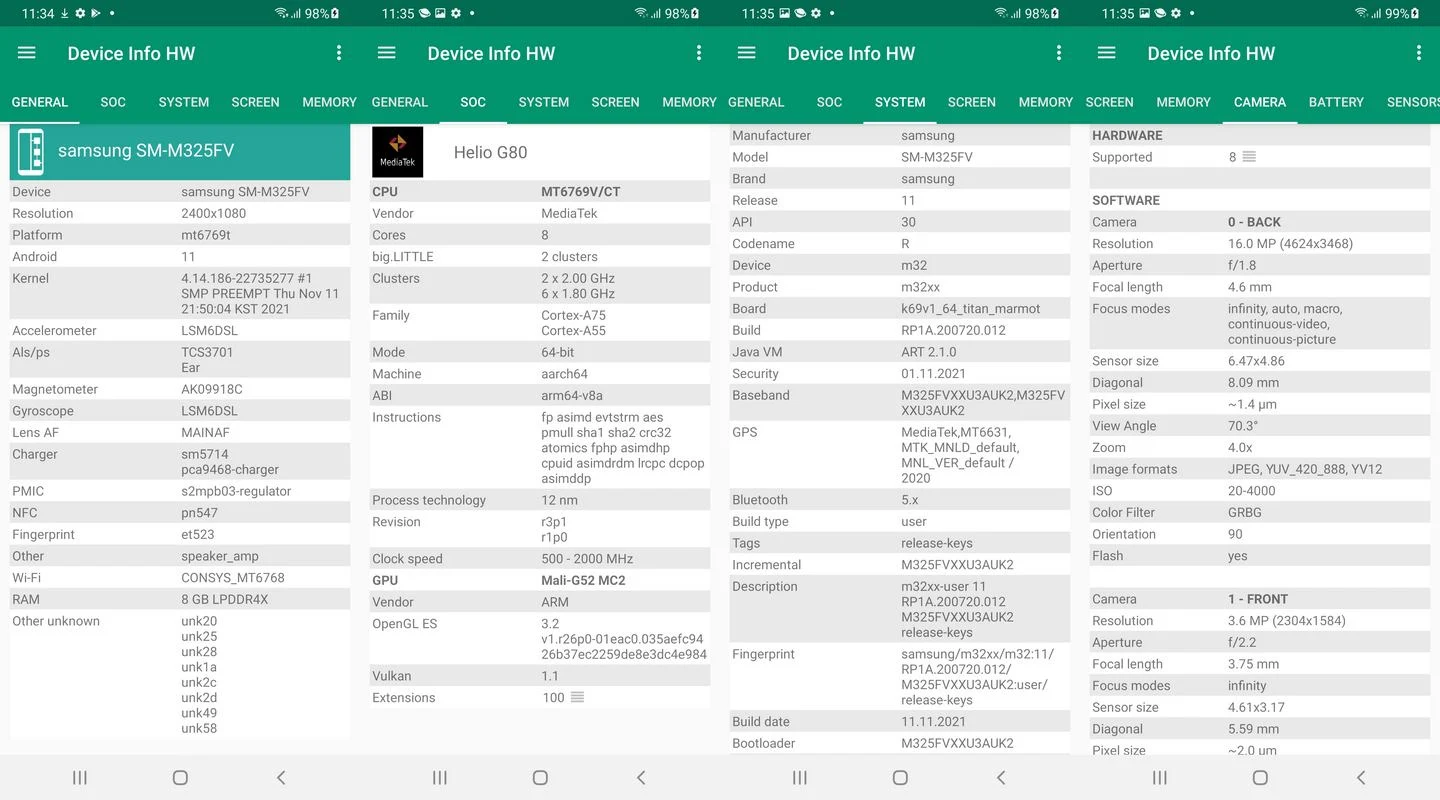Open the hamburger menu on the System-tab screen
The image size is (1440, 800).
(x=747, y=53)
